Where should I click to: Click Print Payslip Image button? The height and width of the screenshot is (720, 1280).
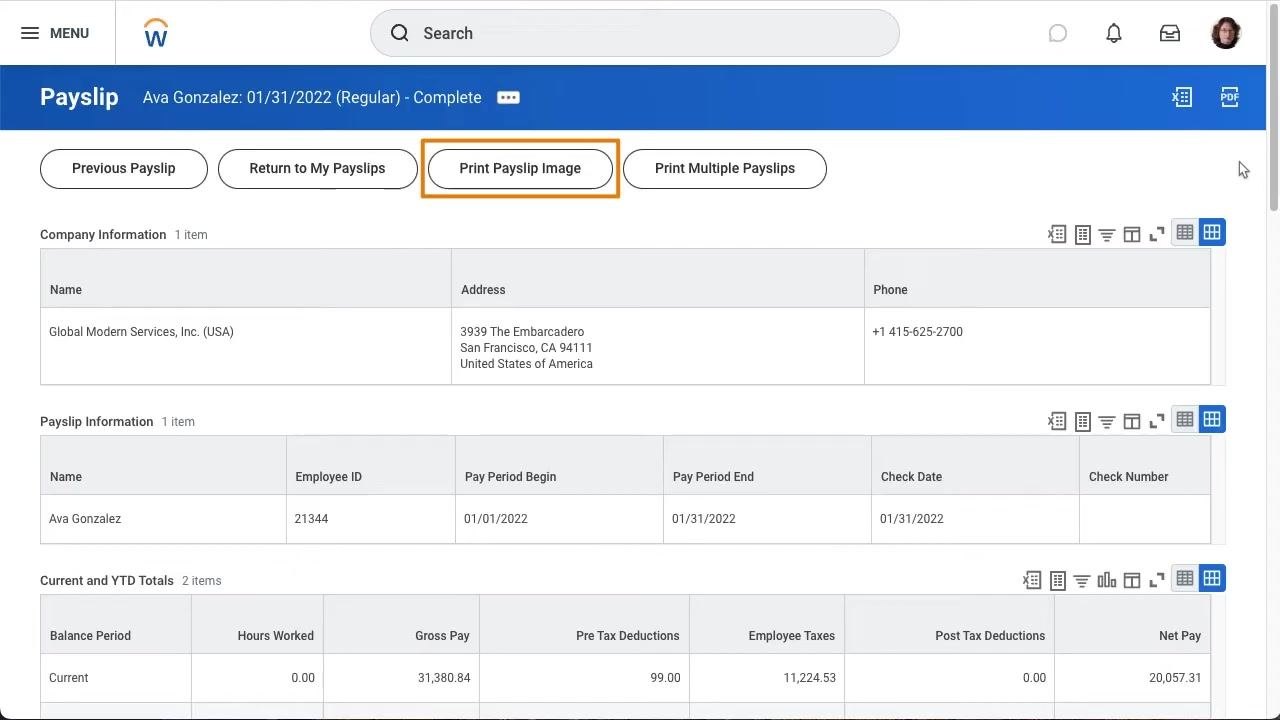pyautogui.click(x=520, y=168)
